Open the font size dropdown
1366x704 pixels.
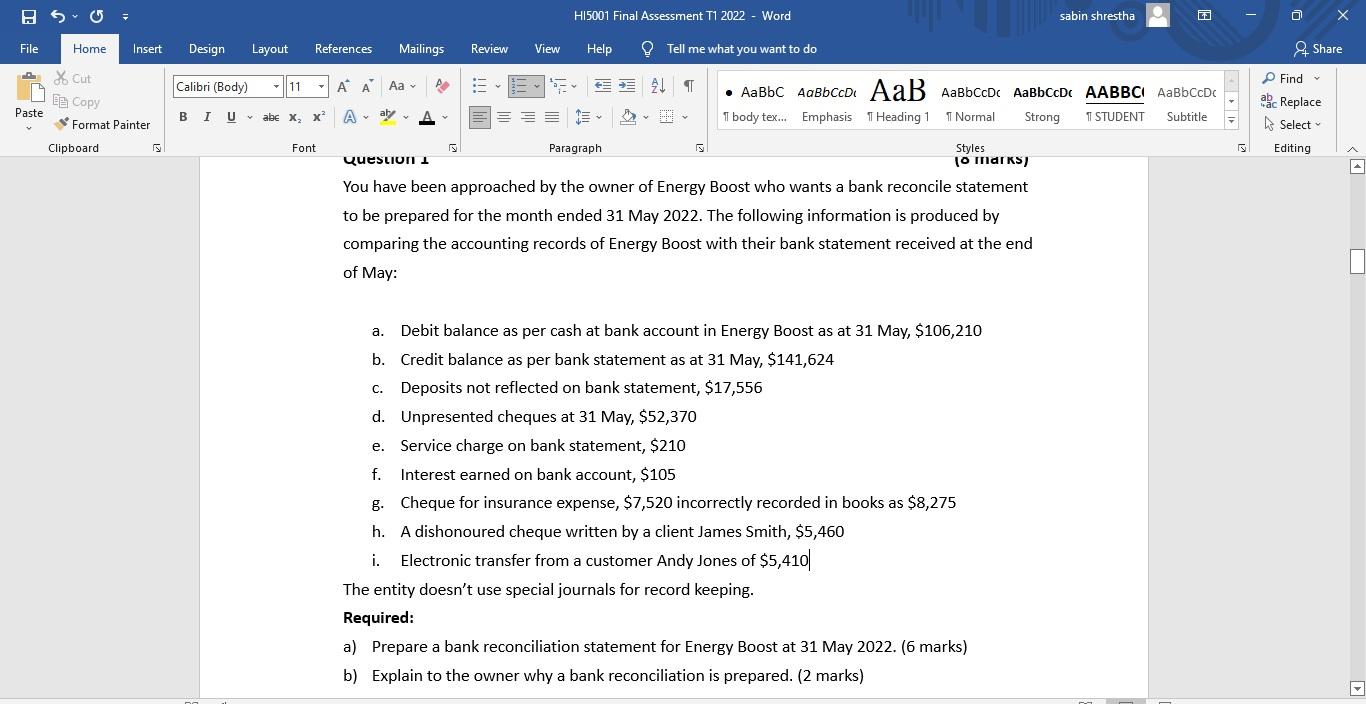319,86
